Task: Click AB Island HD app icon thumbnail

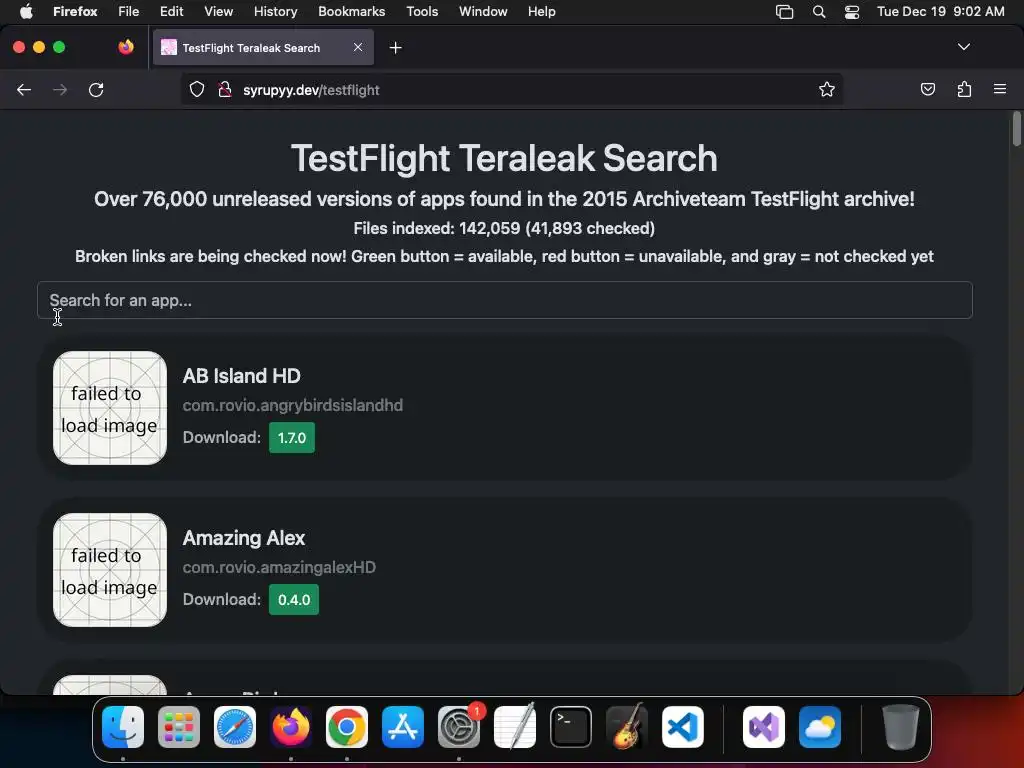Action: point(110,408)
